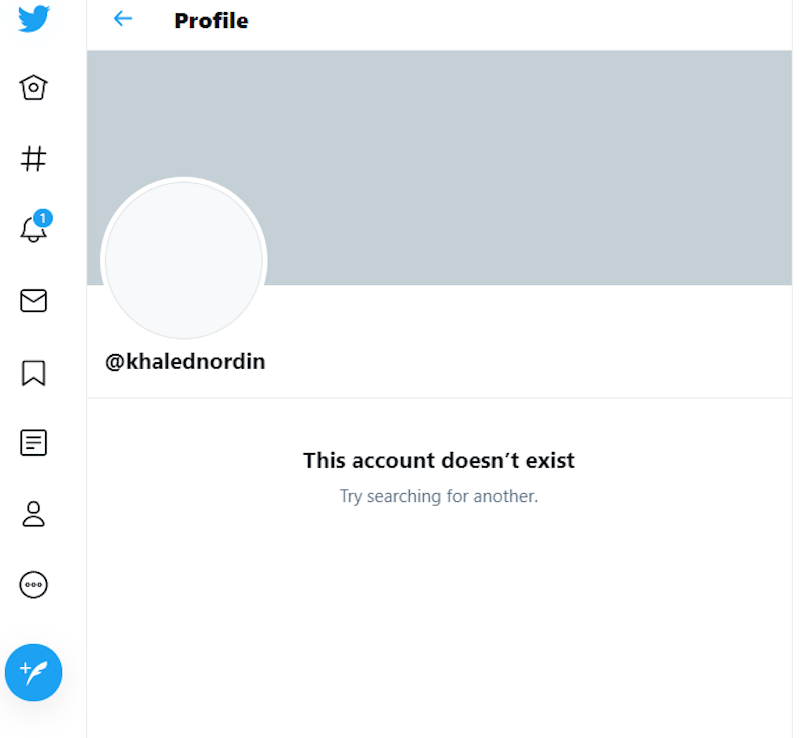This screenshot has width=800, height=738.
Task: View saved posts with the Bookmarks icon
Action: (33, 372)
